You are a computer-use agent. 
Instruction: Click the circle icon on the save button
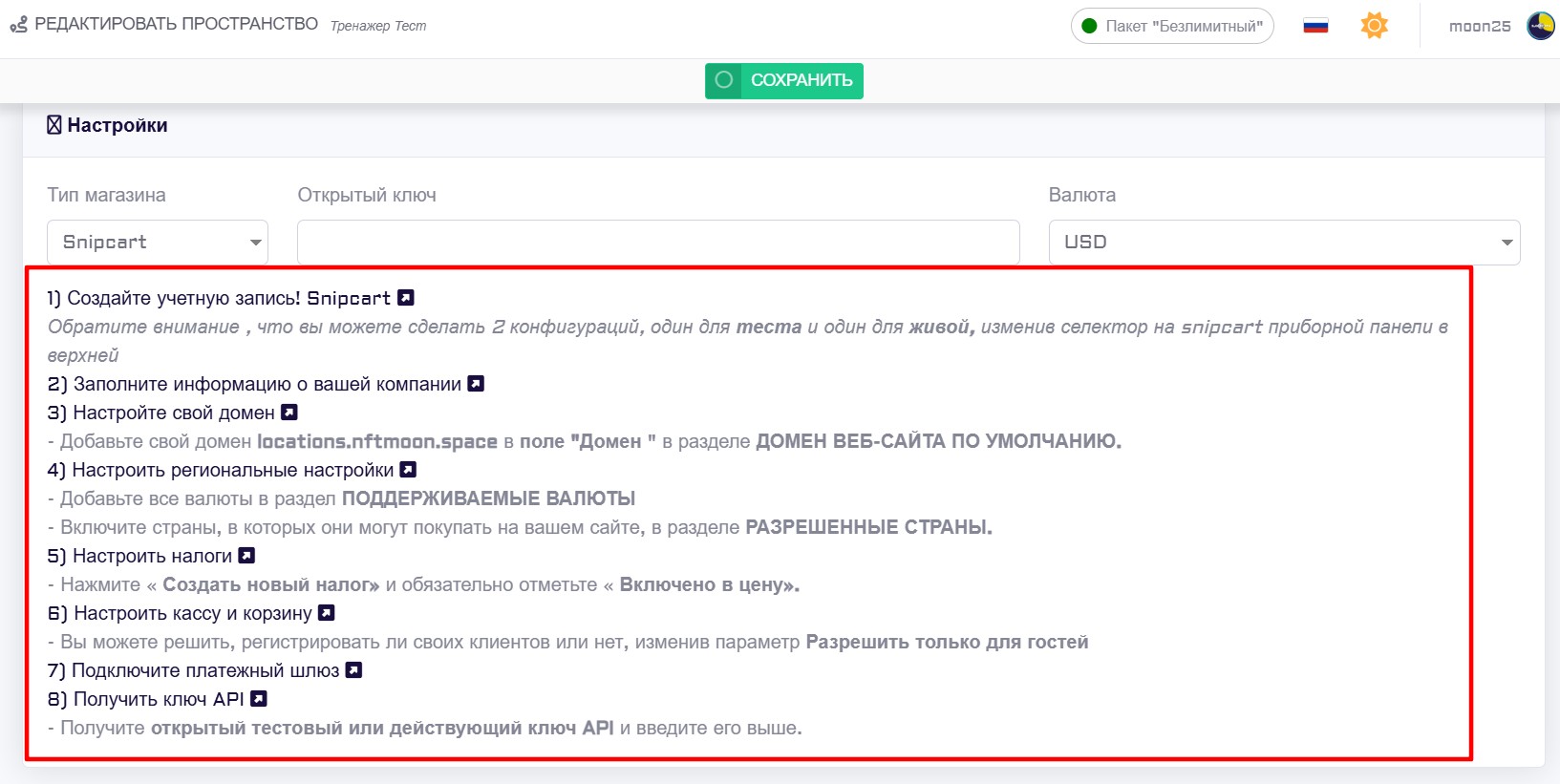tap(724, 80)
